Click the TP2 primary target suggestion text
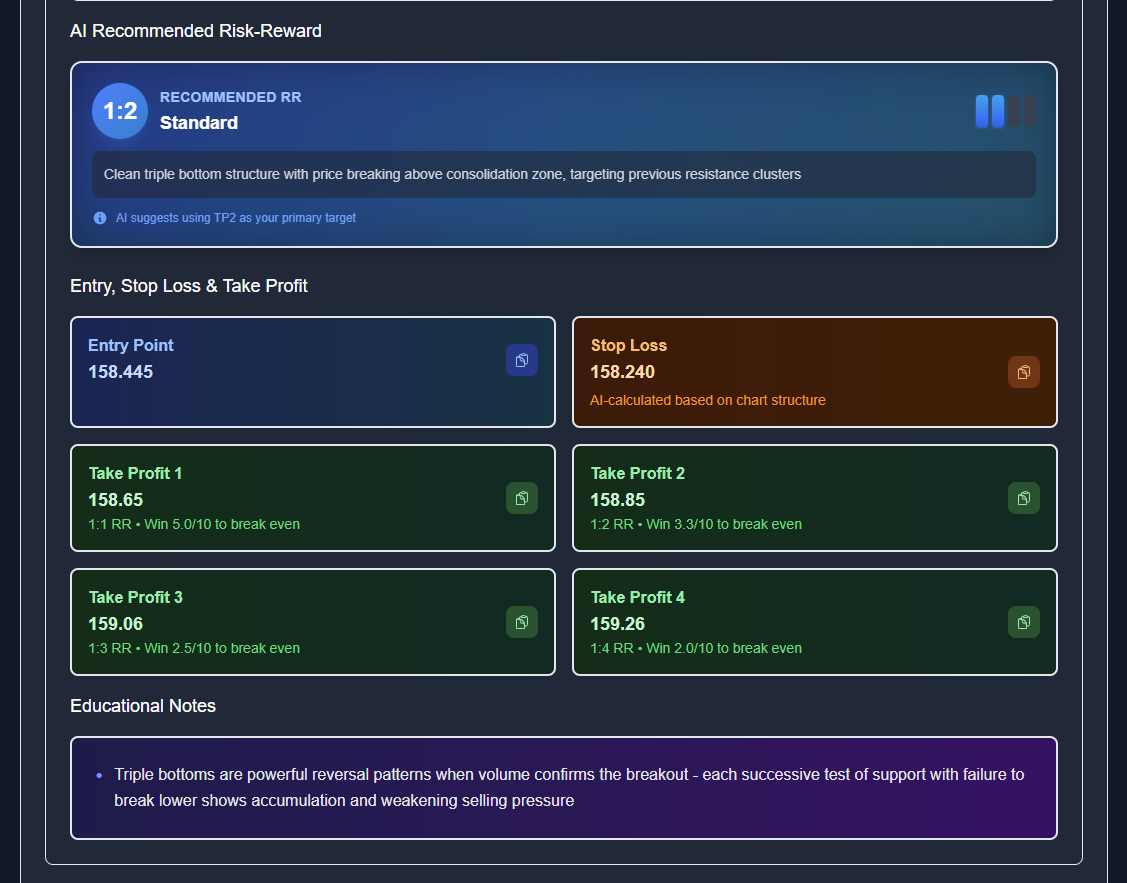The width and height of the screenshot is (1127, 883). [x=235, y=218]
